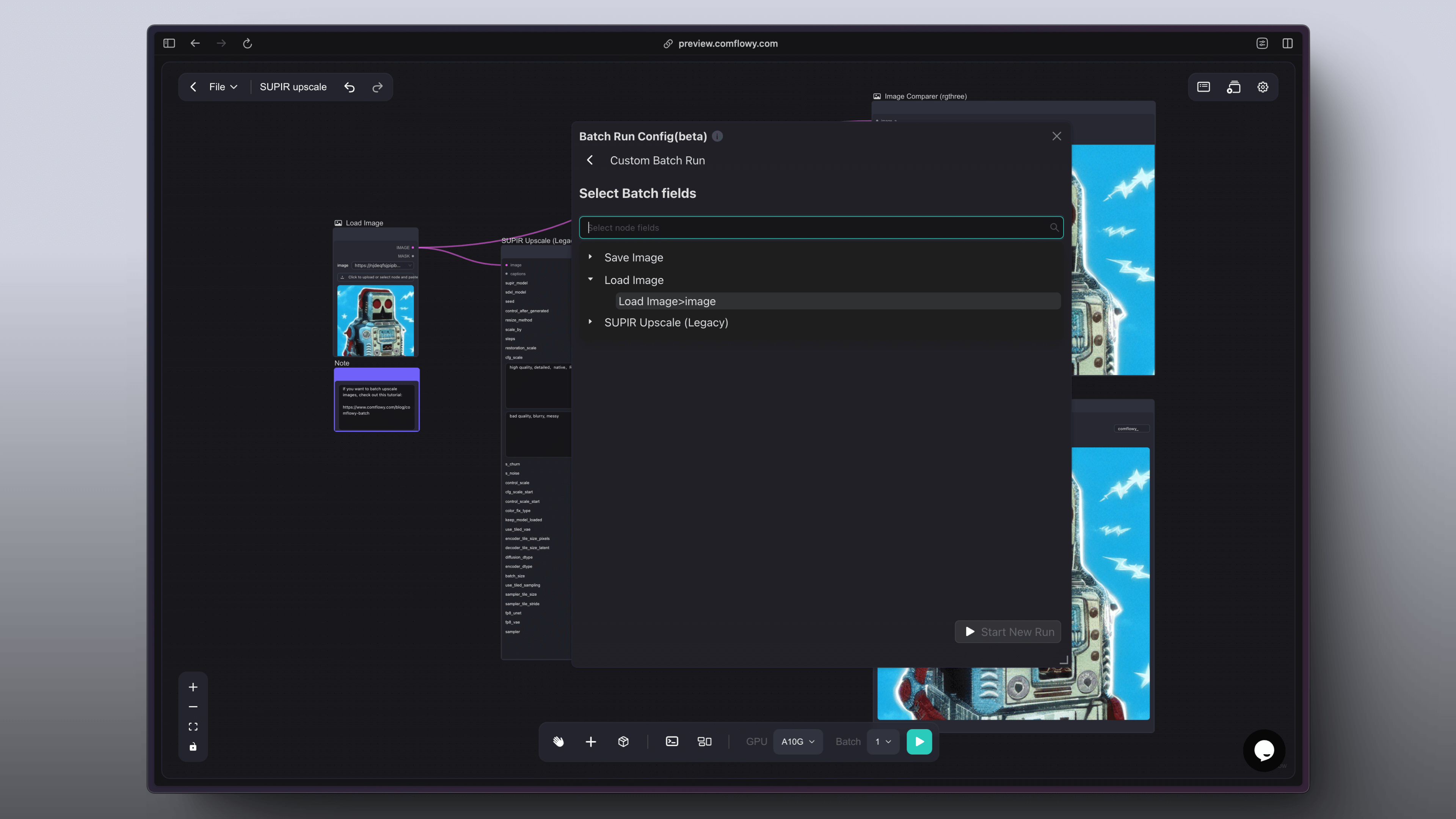Image resolution: width=1456 pixels, height=819 pixels.
Task: Toggle the browser sidebar icon
Action: (169, 44)
